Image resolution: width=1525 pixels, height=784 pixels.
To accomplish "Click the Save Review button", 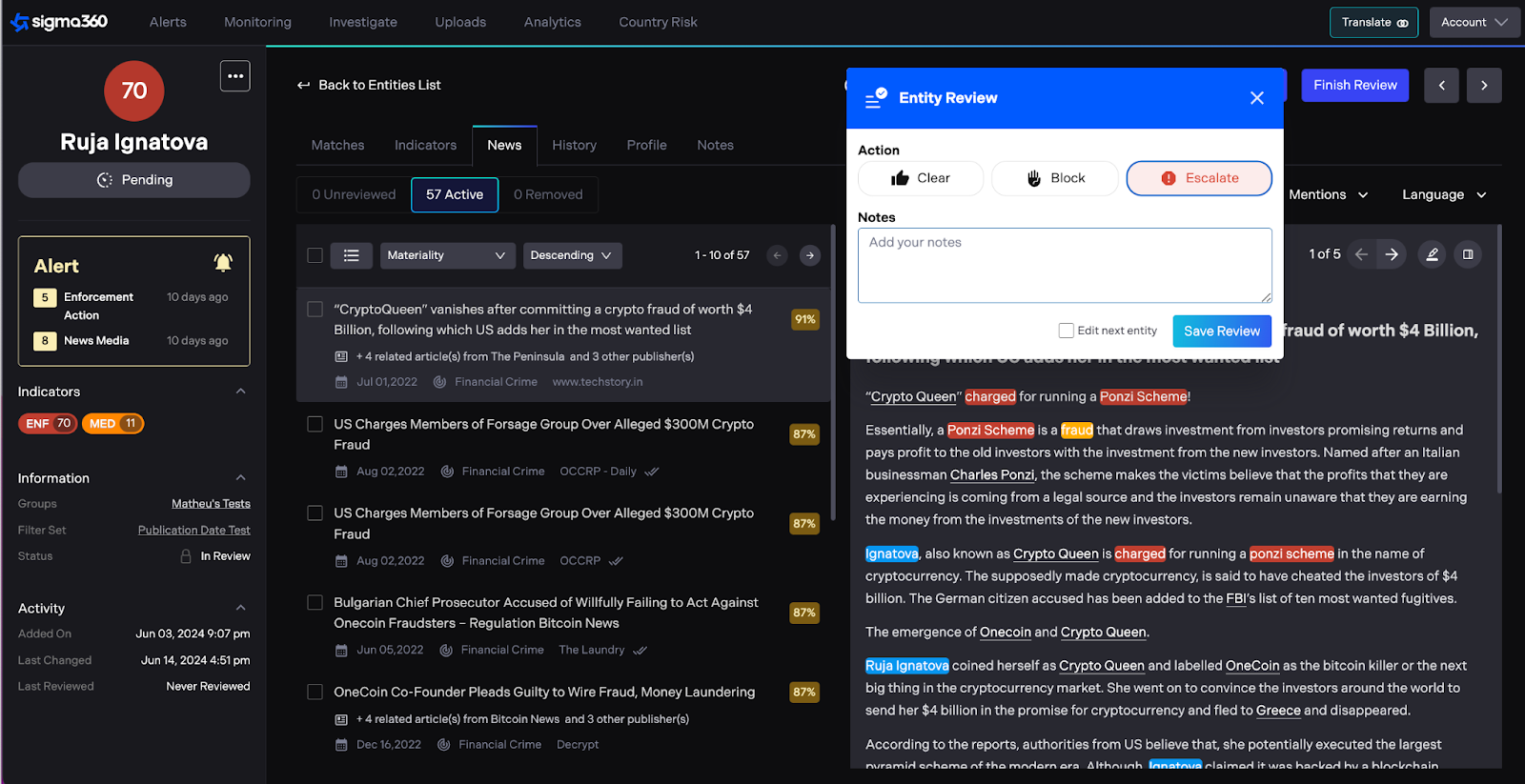I will 1221,332.
